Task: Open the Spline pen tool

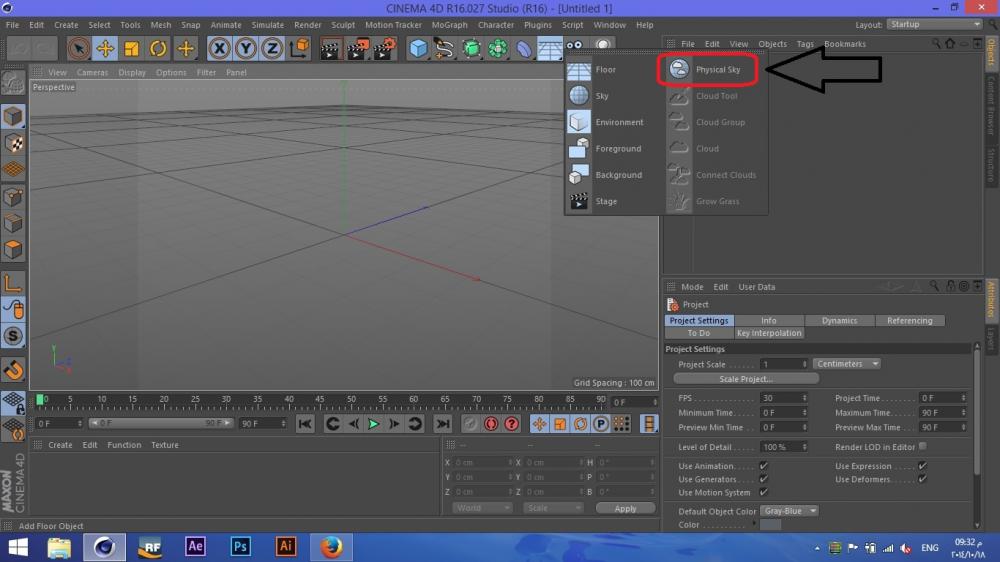Action: tap(445, 48)
